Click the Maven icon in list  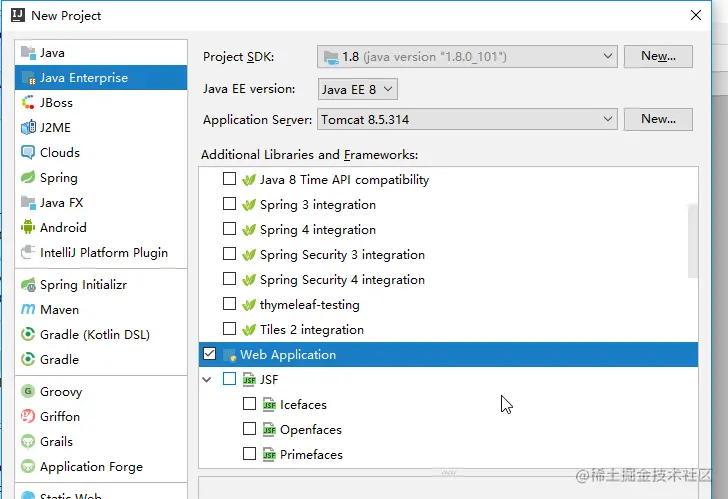[x=28, y=310]
